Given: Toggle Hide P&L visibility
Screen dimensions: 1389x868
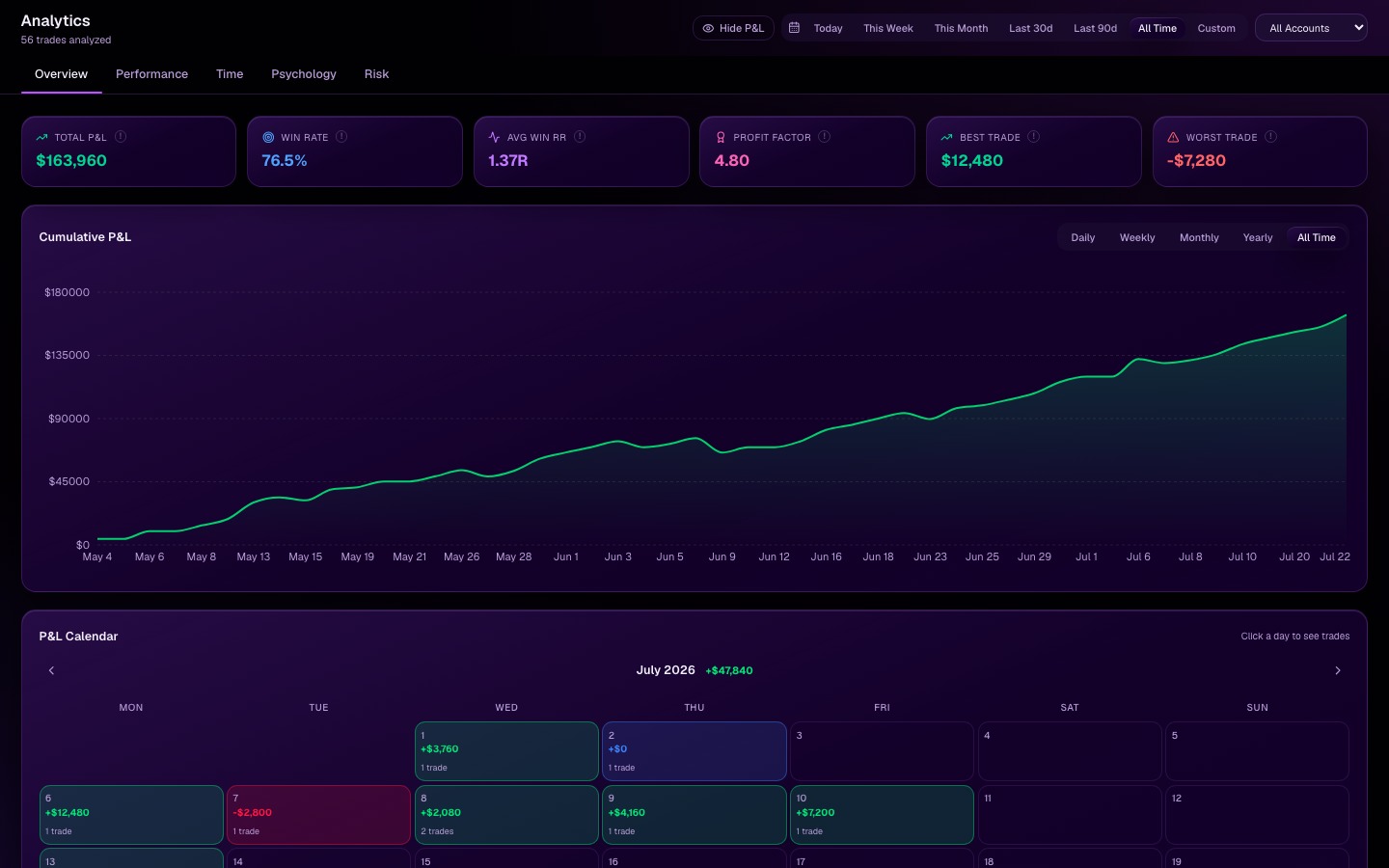Looking at the screenshot, I should 733,28.
